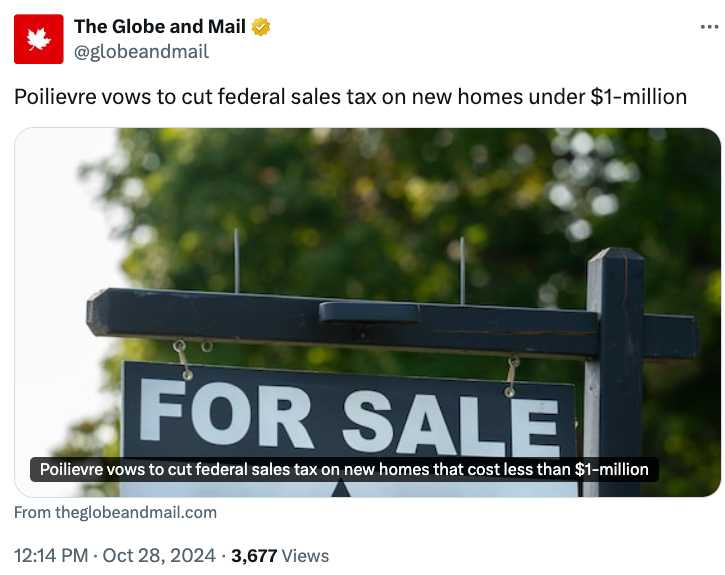Click the left metal hook holding the sign
725x575 pixels.
pyautogui.click(x=182, y=358)
